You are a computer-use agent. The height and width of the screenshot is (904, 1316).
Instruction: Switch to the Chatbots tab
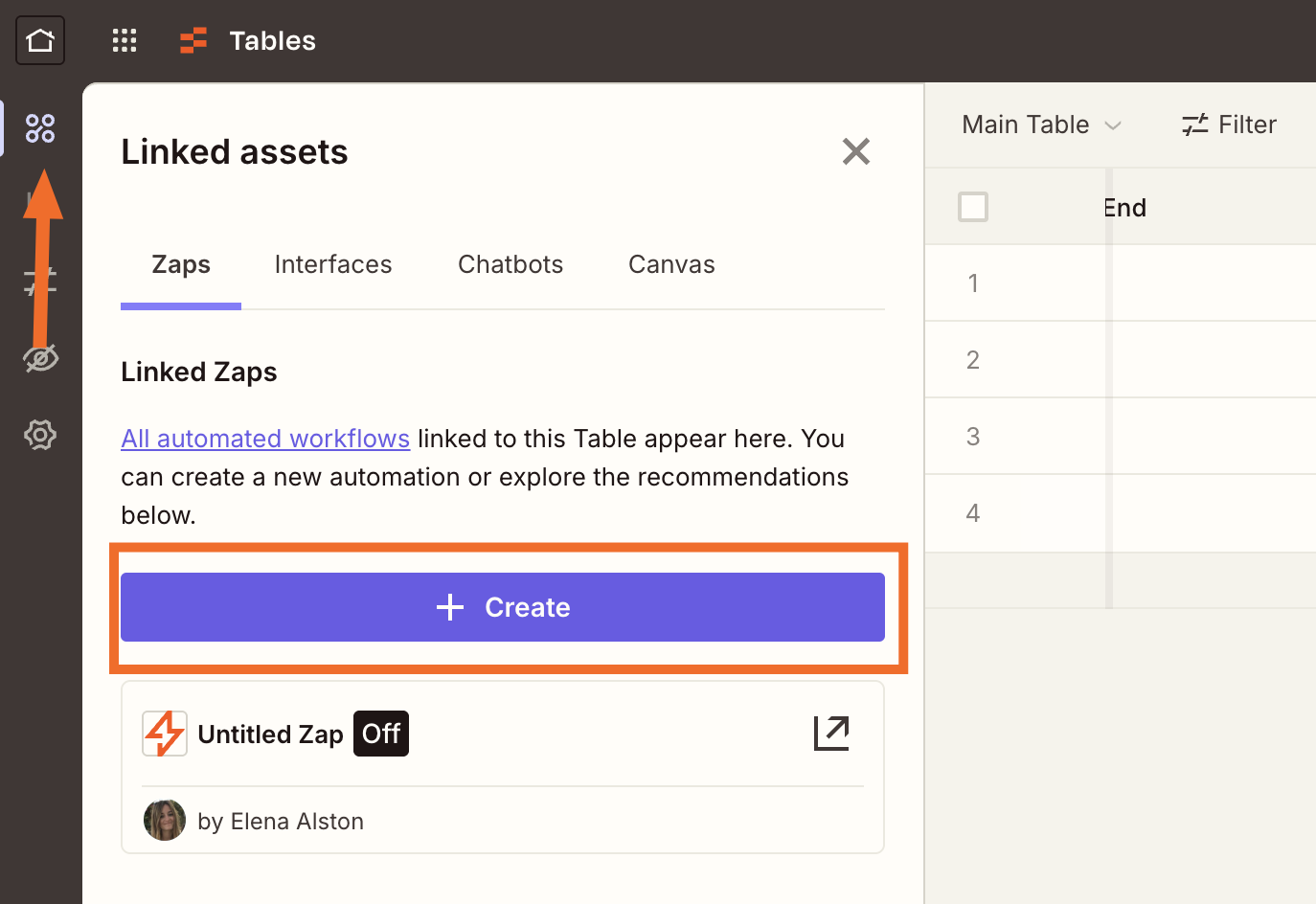[x=511, y=265]
